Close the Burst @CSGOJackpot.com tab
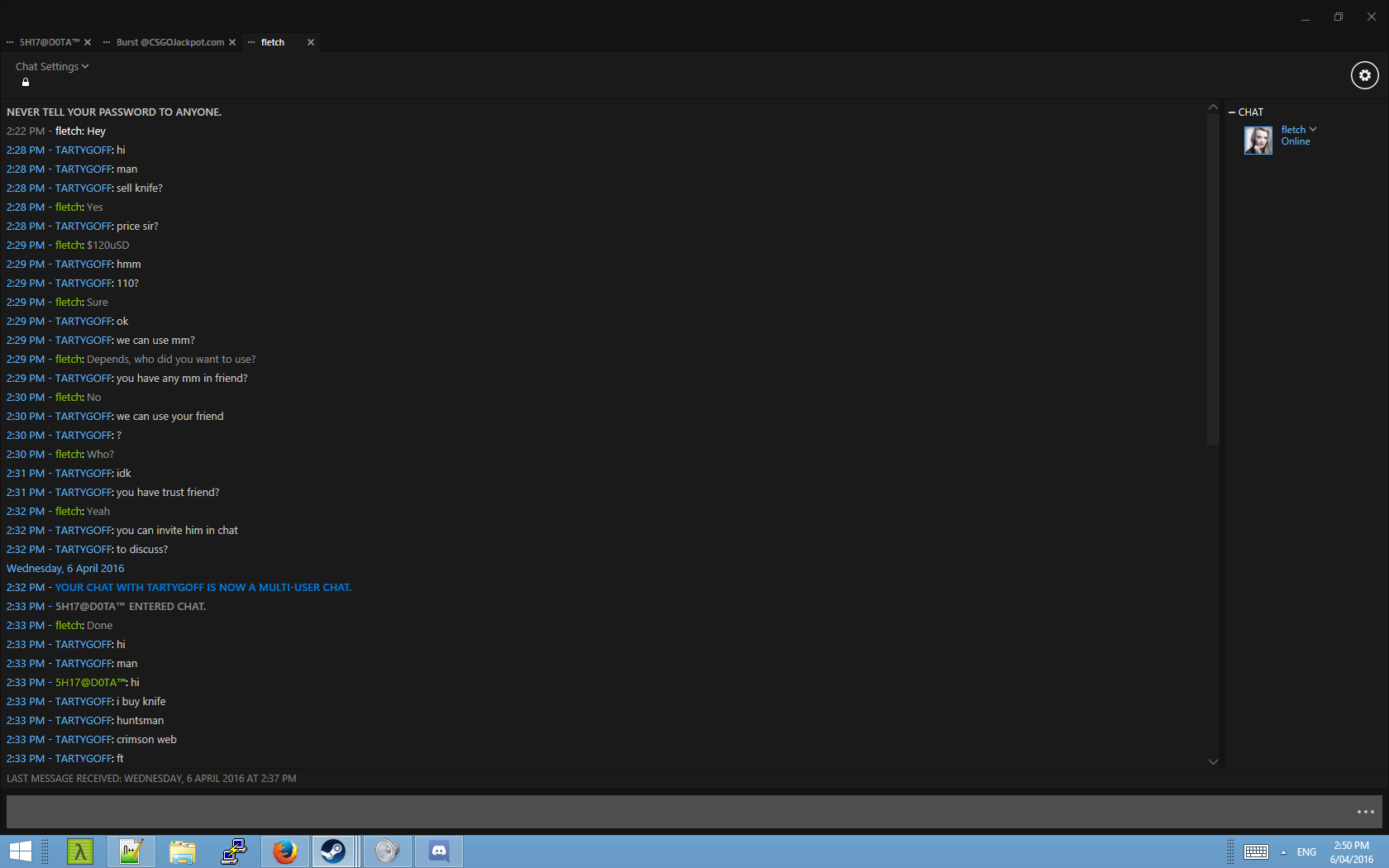 point(232,42)
